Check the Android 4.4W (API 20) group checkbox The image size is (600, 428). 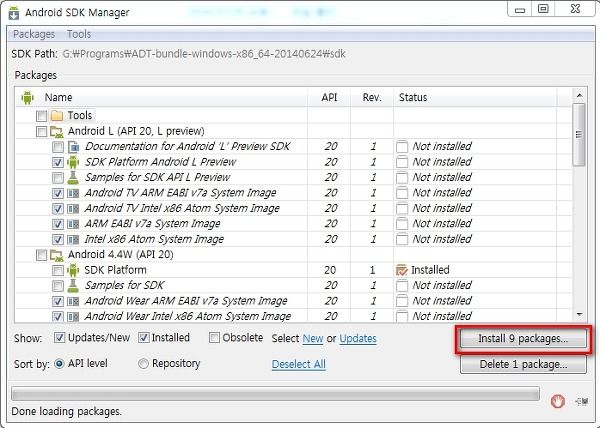click(x=41, y=255)
